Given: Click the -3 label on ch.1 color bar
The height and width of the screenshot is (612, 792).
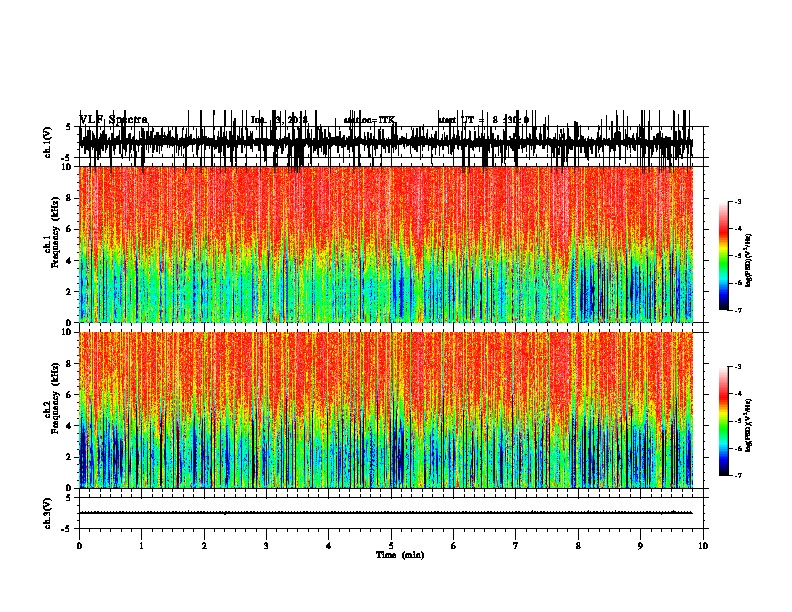Looking at the screenshot, I should click(x=737, y=201).
